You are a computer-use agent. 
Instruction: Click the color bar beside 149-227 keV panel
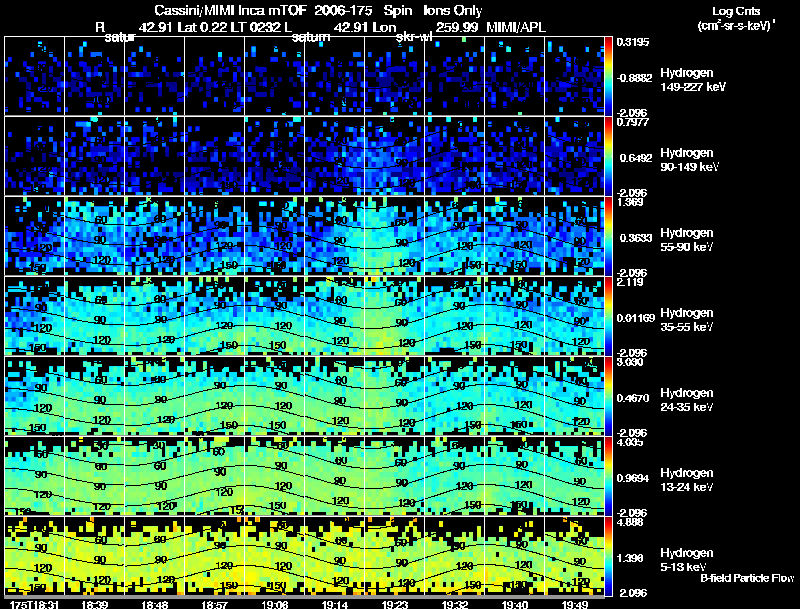(x=608, y=75)
